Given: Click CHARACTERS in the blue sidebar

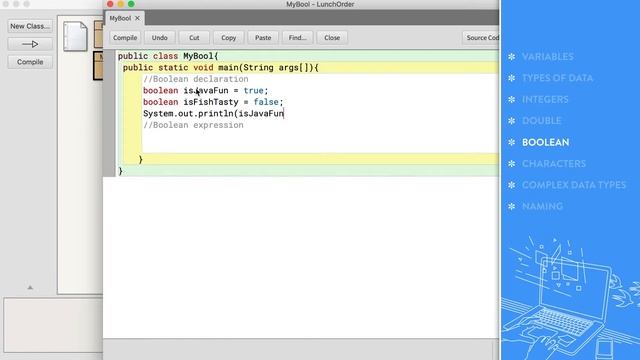Looking at the screenshot, I should [554, 164].
